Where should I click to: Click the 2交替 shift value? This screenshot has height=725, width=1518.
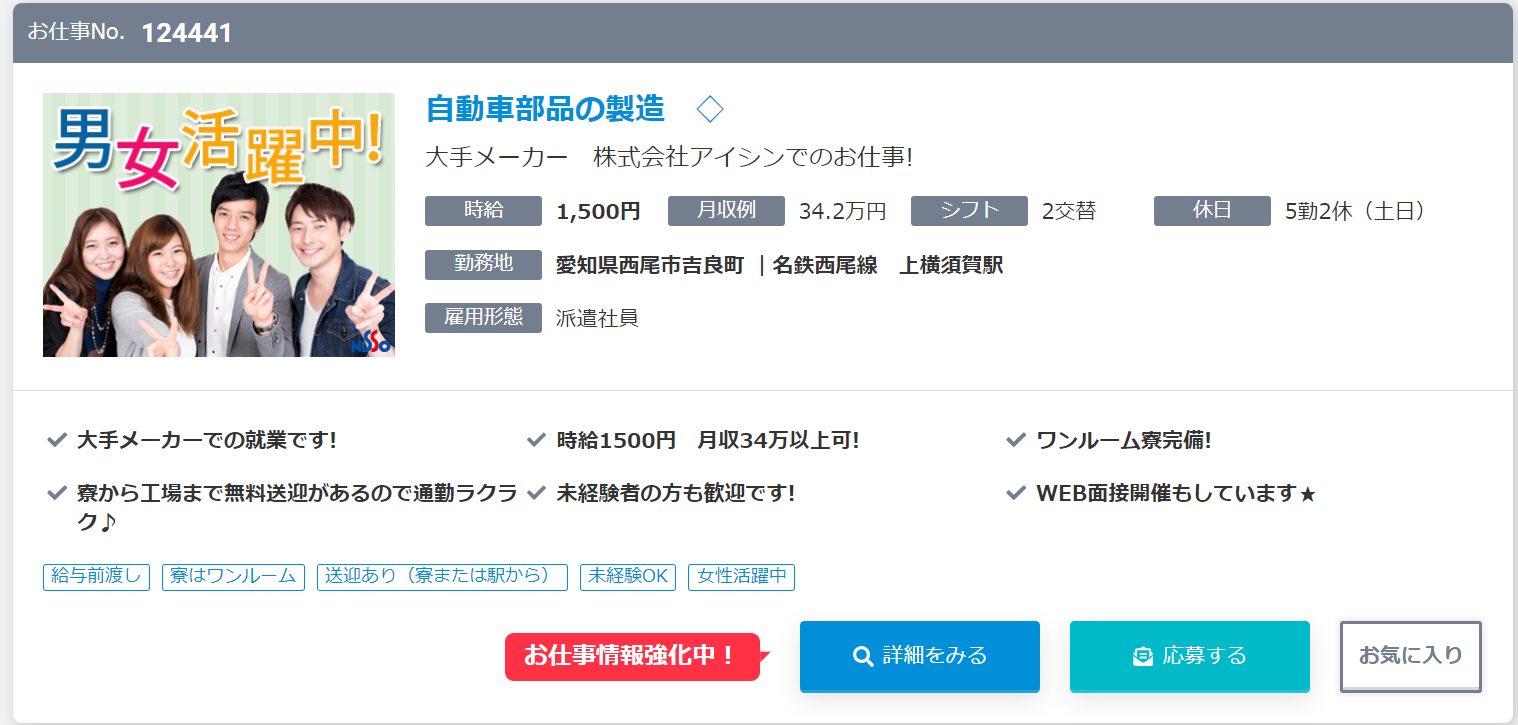tap(1069, 212)
